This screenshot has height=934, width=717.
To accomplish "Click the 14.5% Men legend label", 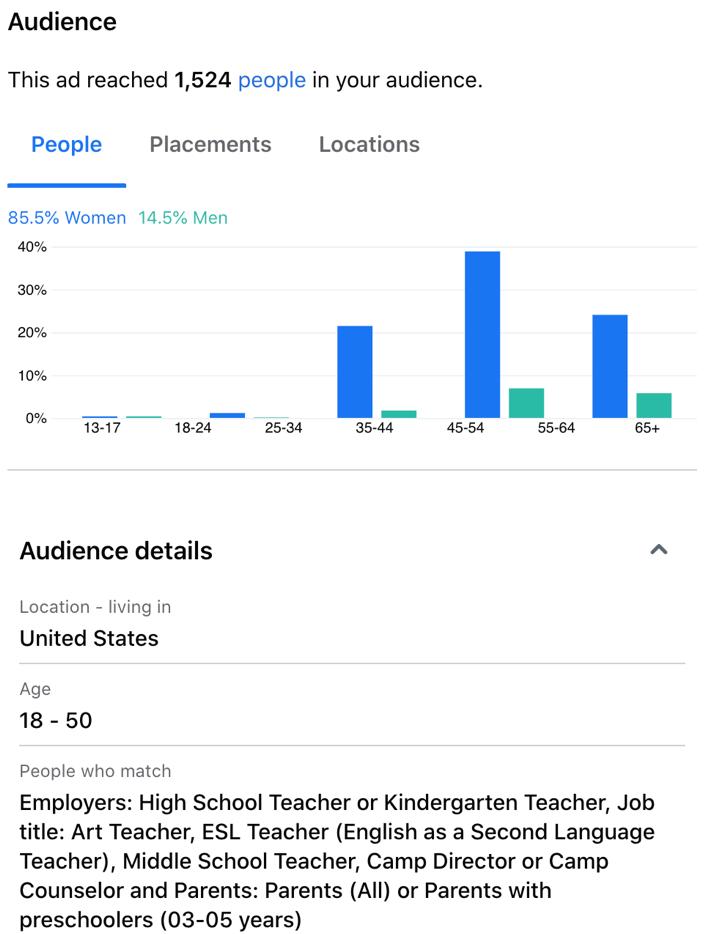I will pyautogui.click(x=183, y=217).
